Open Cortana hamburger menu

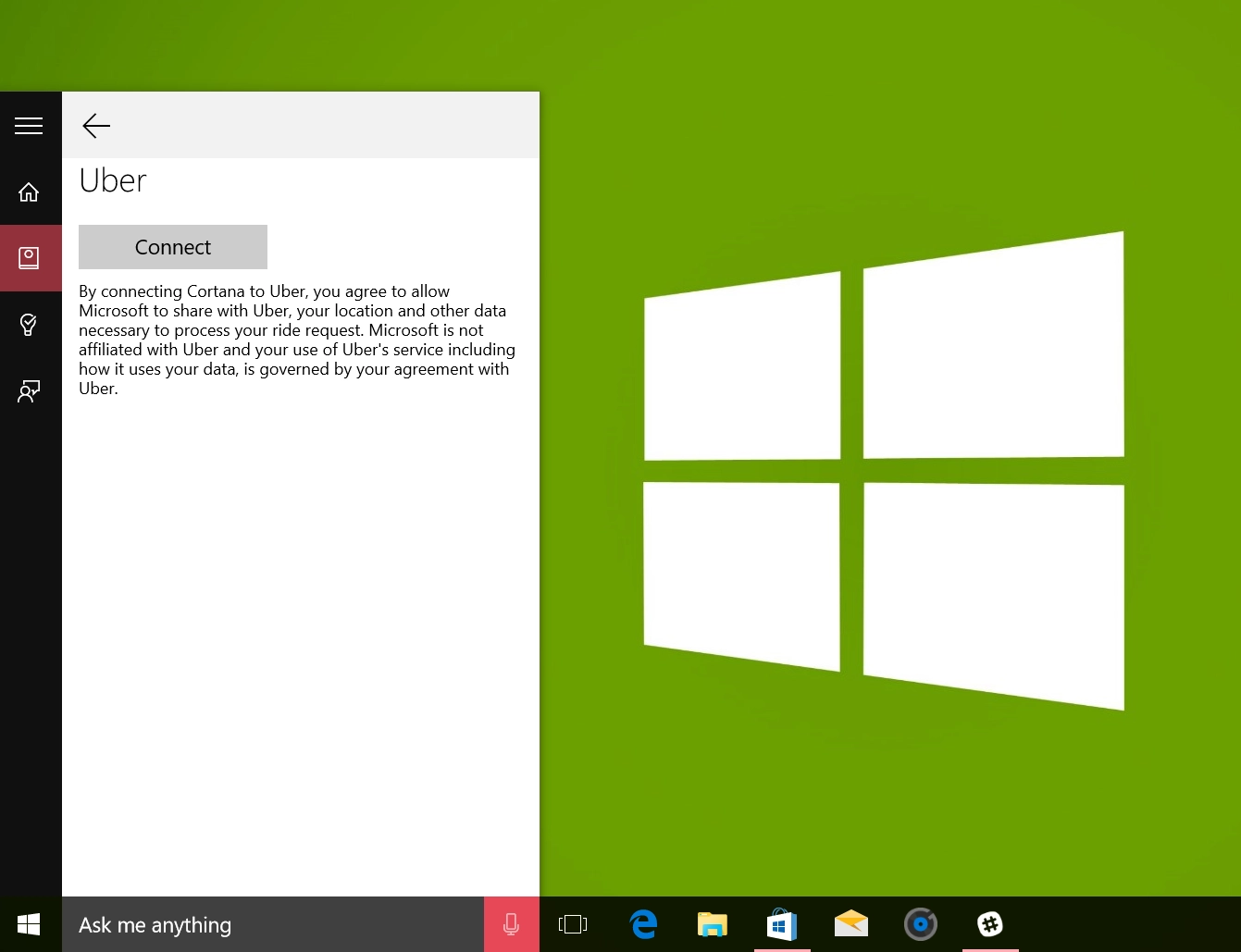point(29,126)
